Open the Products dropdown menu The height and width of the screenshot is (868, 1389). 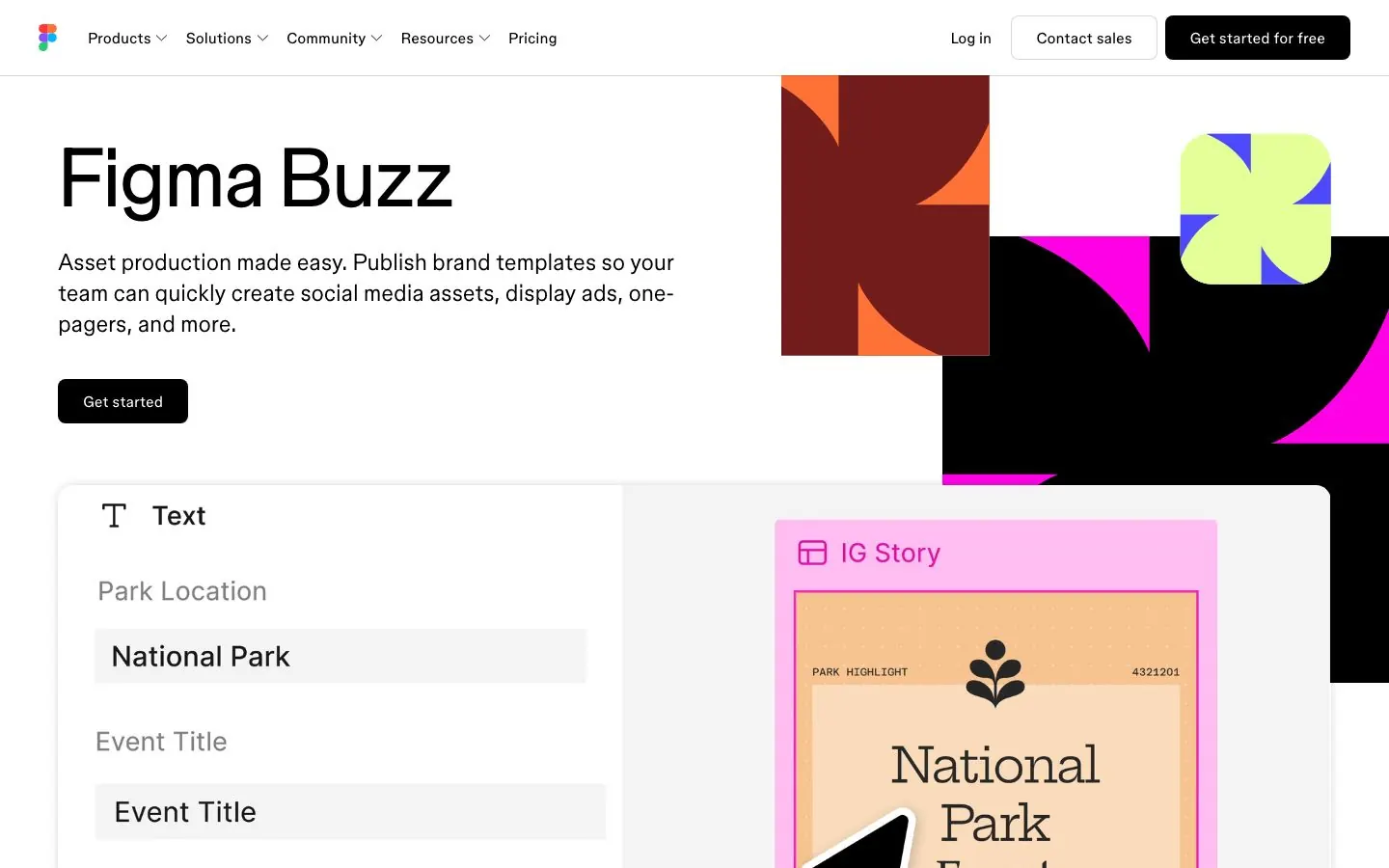127,39
